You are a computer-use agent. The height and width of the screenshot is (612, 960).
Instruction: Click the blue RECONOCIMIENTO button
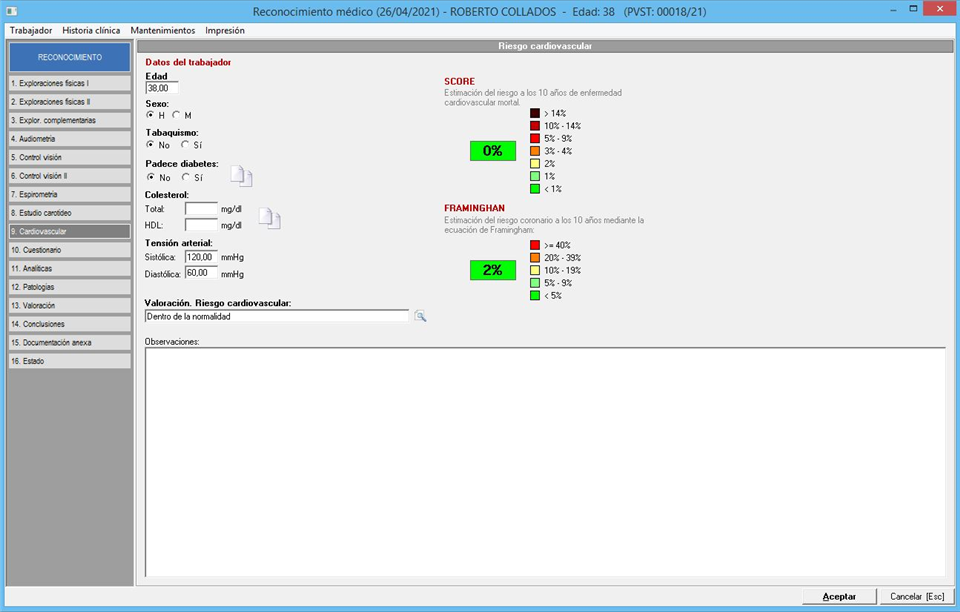70,57
